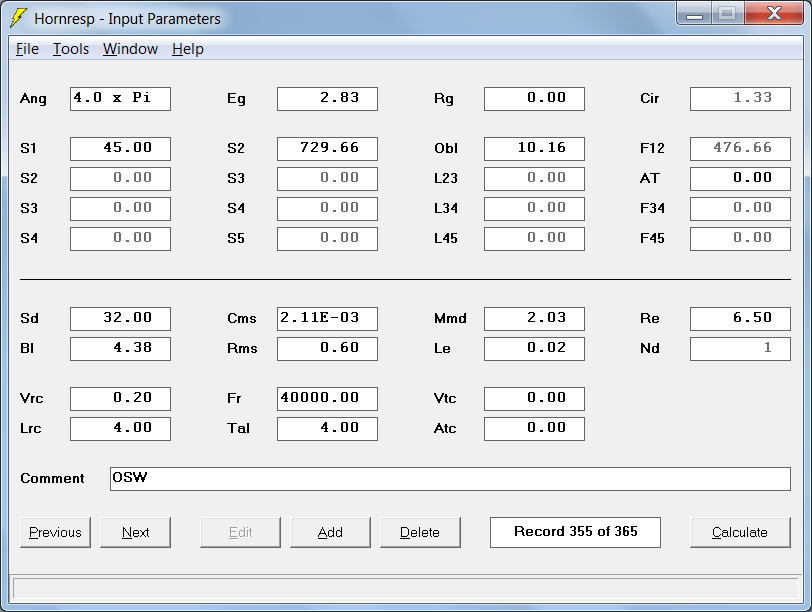Viewport: 812px width, 612px height.
Task: Click the L45 input field
Action: click(x=534, y=239)
